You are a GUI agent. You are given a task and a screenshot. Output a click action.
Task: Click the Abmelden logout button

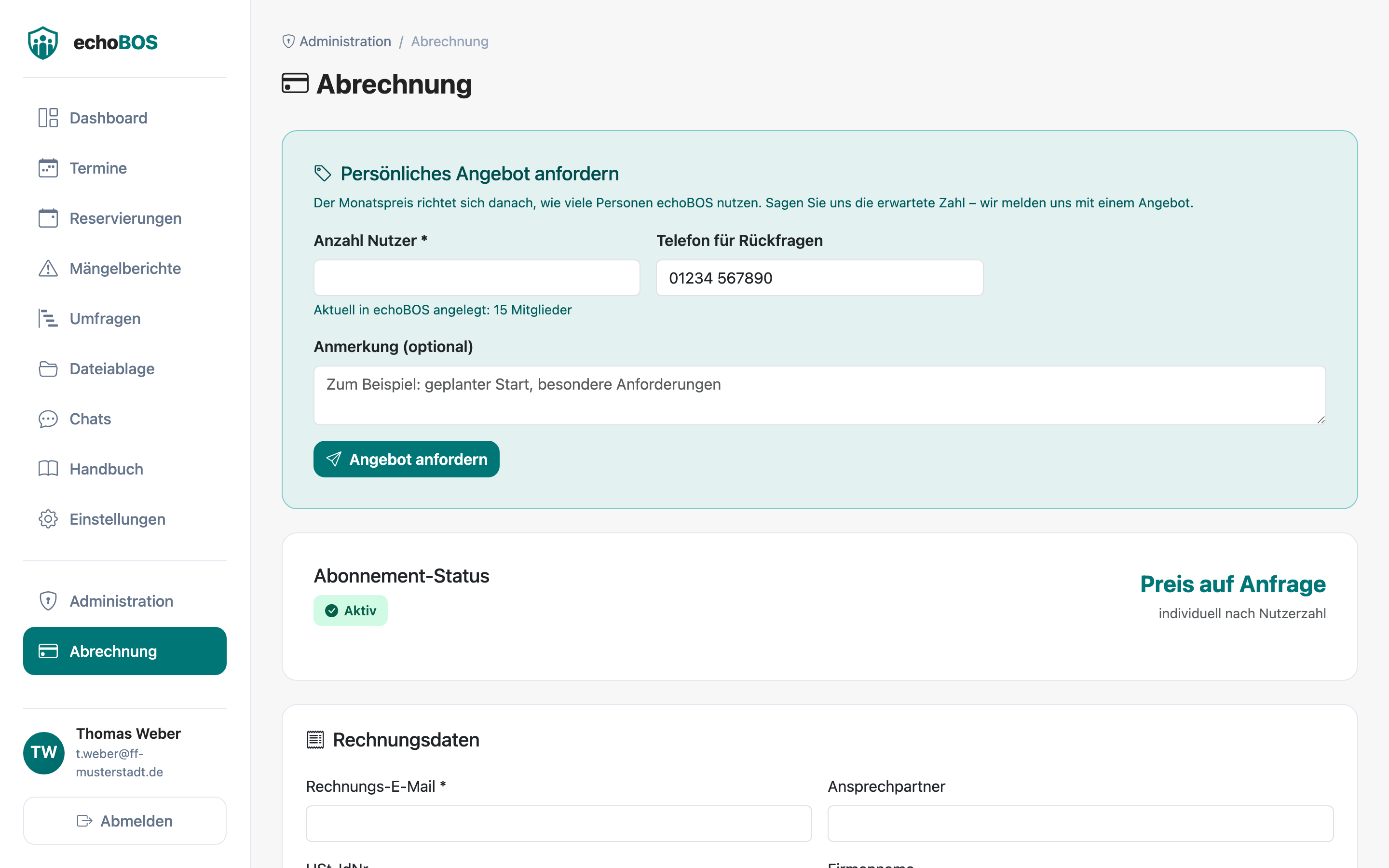click(124, 821)
